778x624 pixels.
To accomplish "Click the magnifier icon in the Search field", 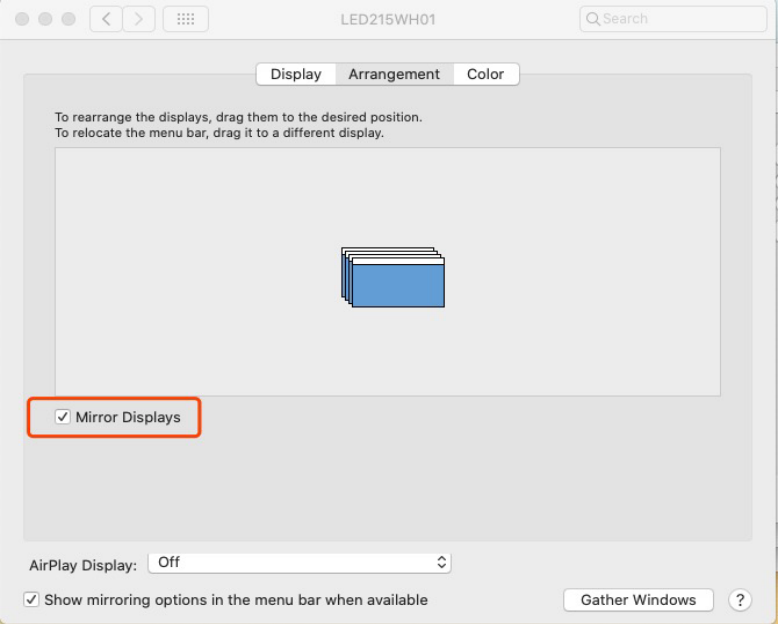I will (592, 19).
